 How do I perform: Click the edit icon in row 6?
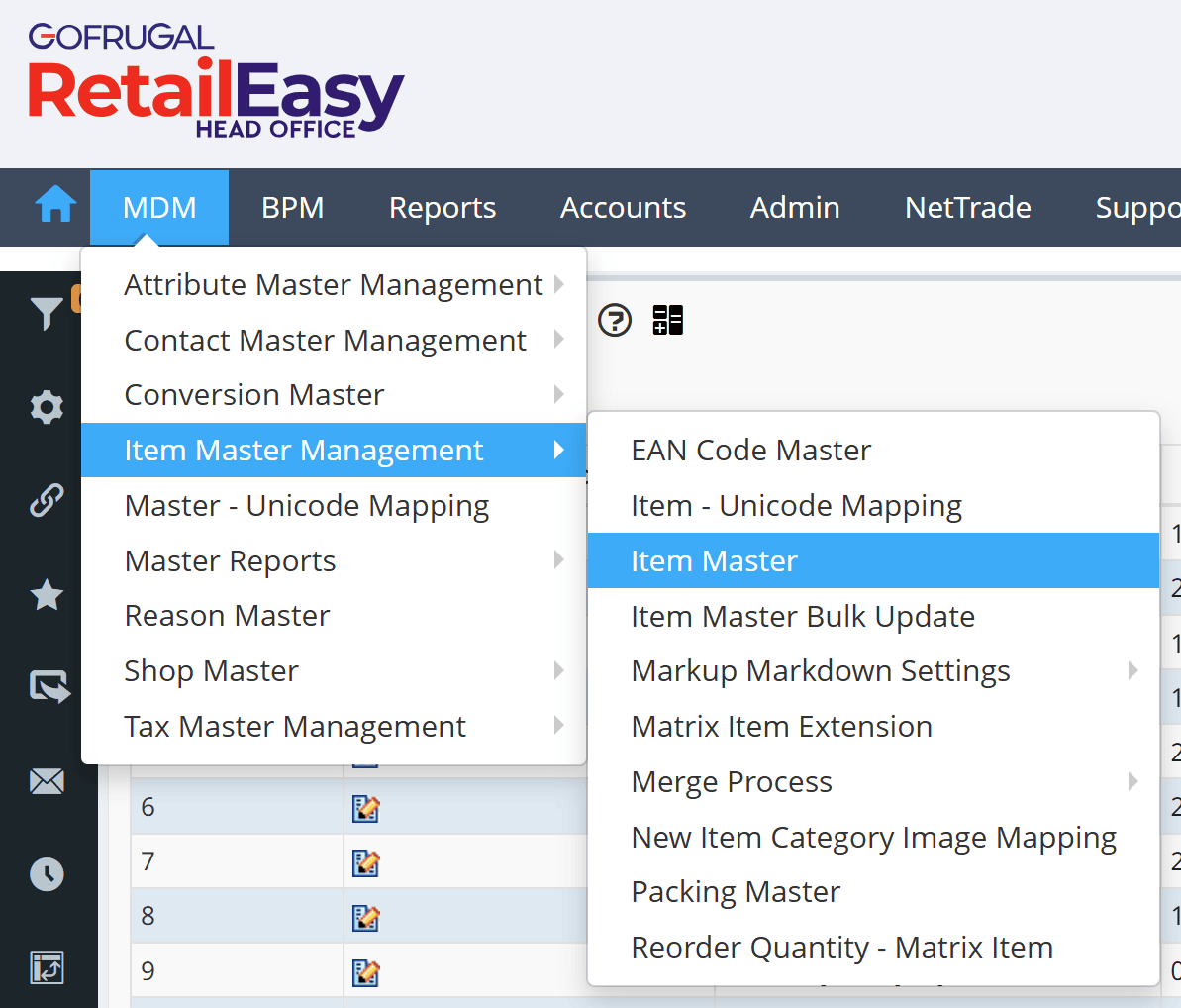tap(365, 809)
